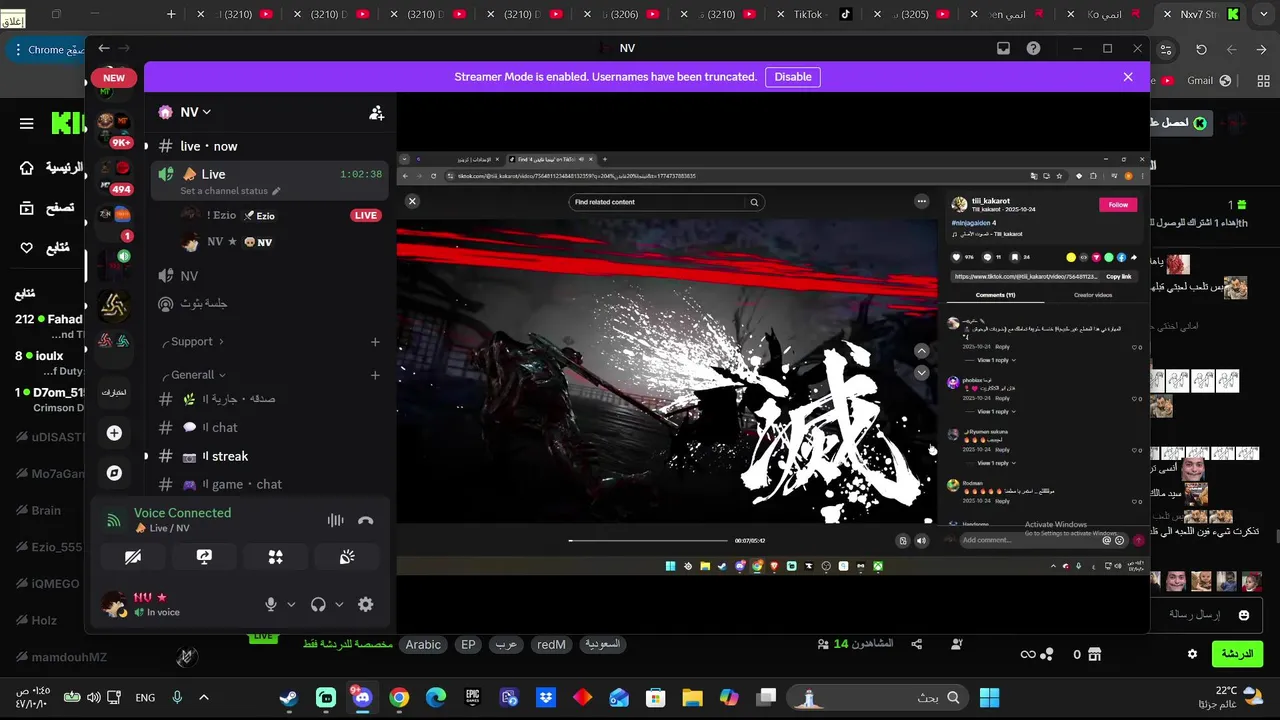Open new Chrome tab plus button
The width and height of the screenshot is (1280, 720).
(171, 14)
